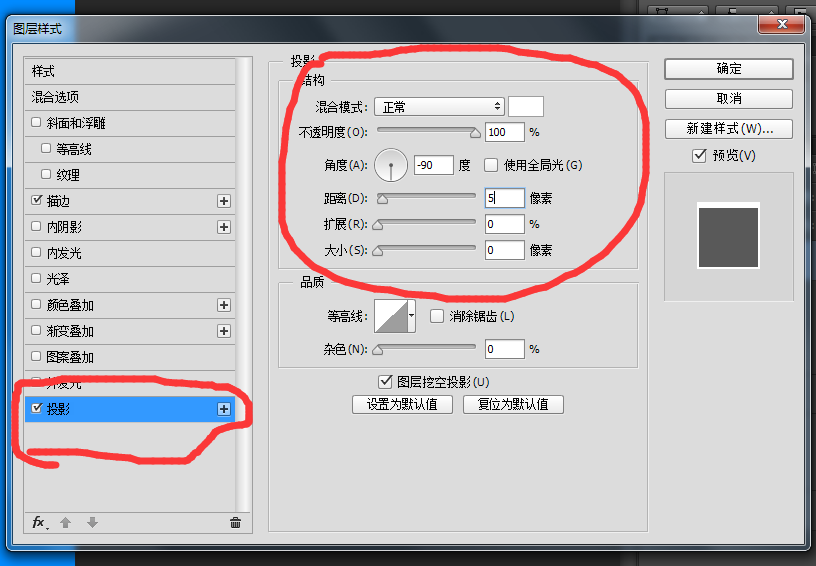The image size is (816, 566).
Task: Click the 不透明度 slider handle
Action: pyautogui.click(x=475, y=133)
